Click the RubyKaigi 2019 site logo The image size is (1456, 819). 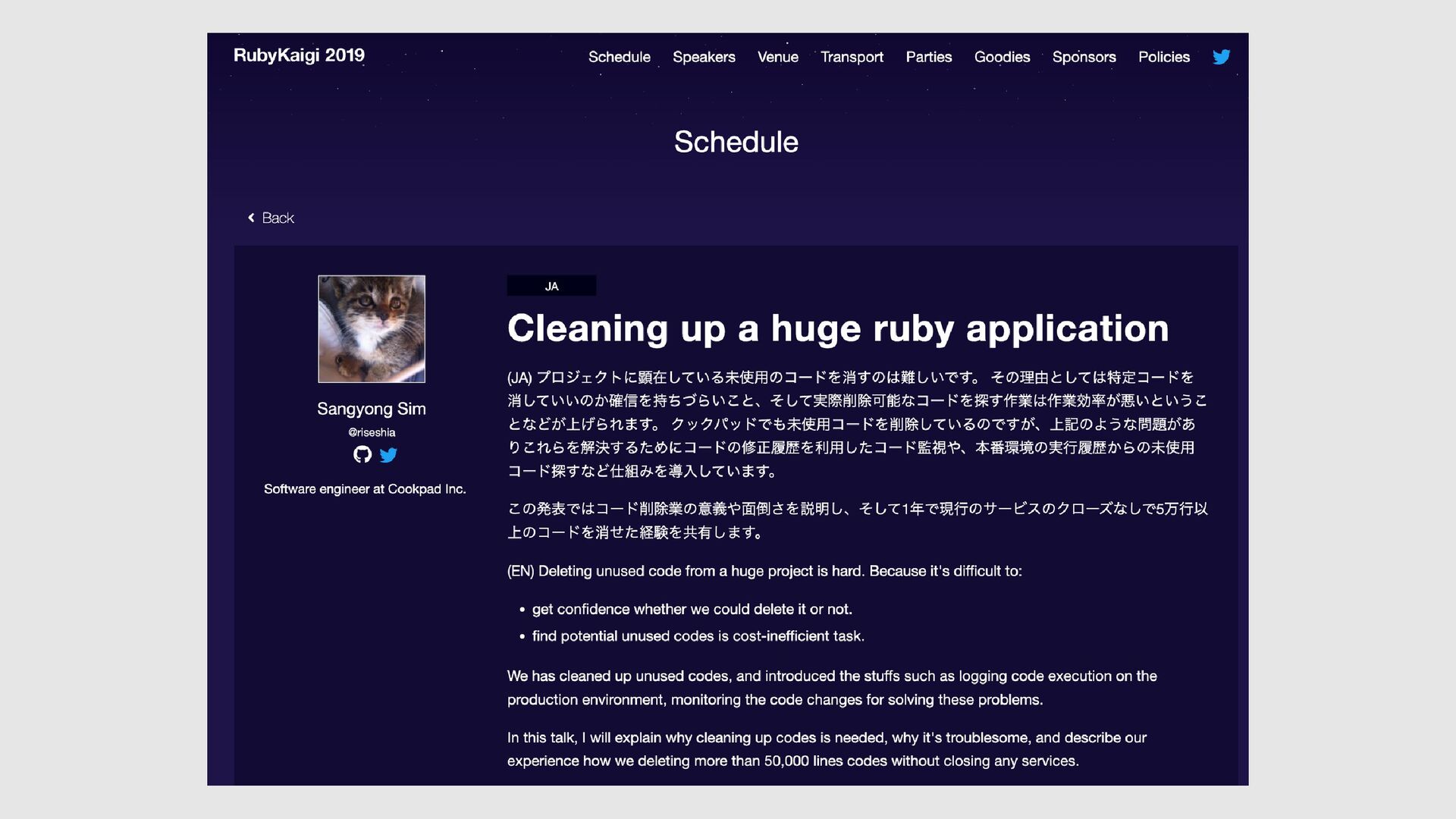pos(299,55)
